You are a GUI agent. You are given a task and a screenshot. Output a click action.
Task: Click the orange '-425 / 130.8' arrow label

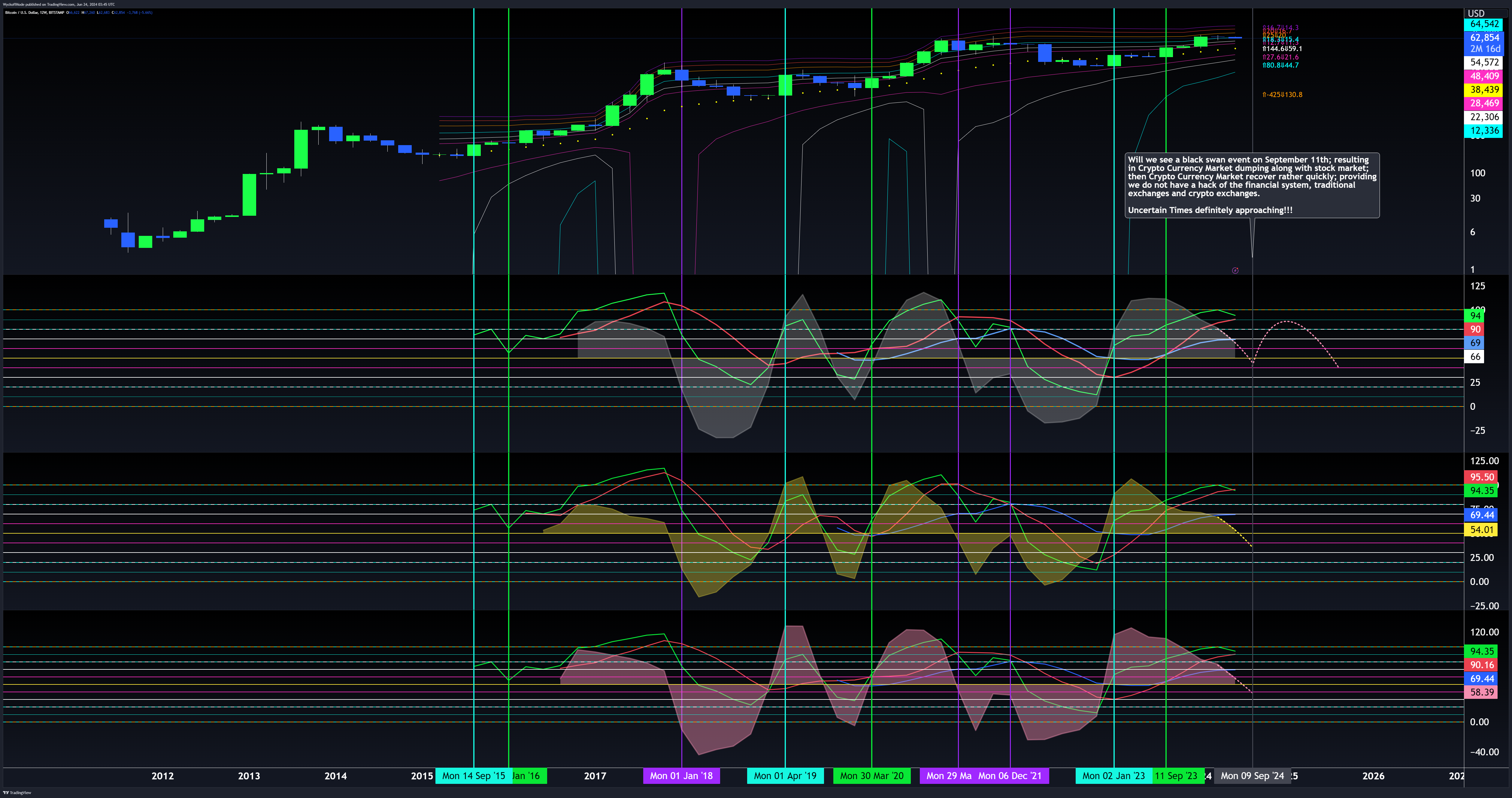pyautogui.click(x=1282, y=95)
